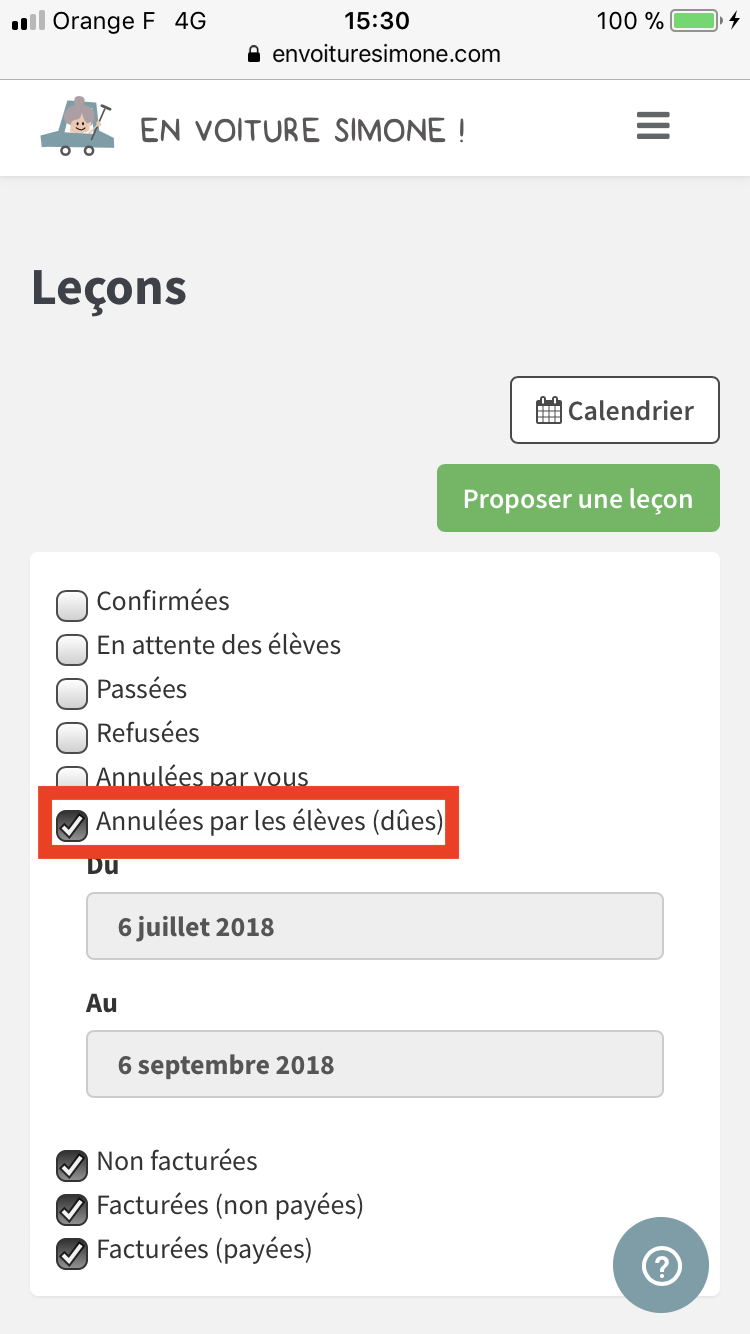The image size is (750, 1334).
Task: Open the help question mark bubble
Action: tap(661, 1265)
